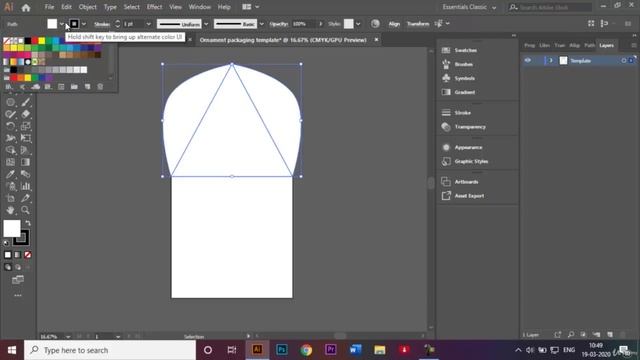Screen dimensions: 640x360
Task: Create new layer icon in Layers panel
Action: click(610, 335)
